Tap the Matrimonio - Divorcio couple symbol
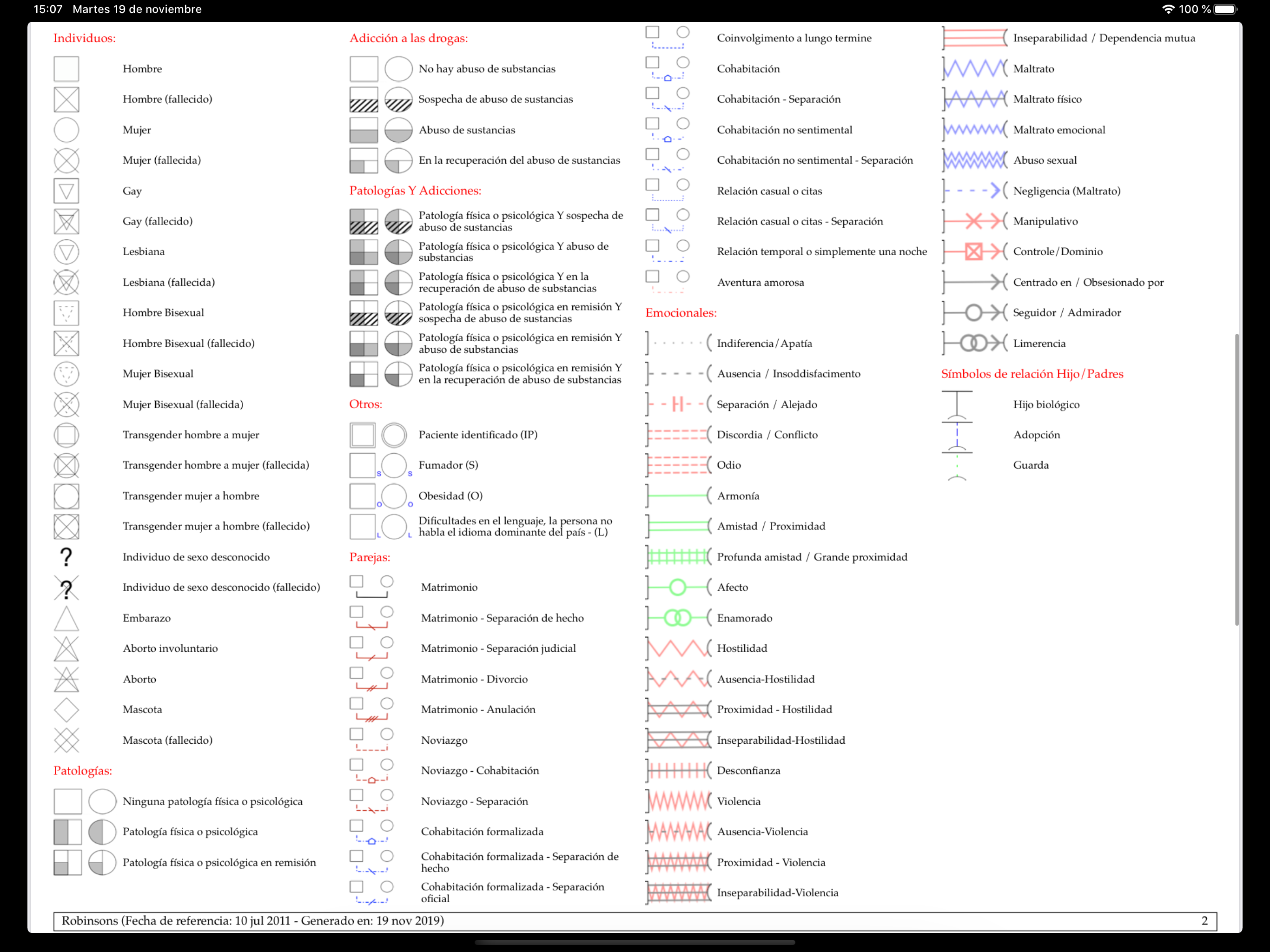This screenshot has width=1270, height=952. pos(372,679)
